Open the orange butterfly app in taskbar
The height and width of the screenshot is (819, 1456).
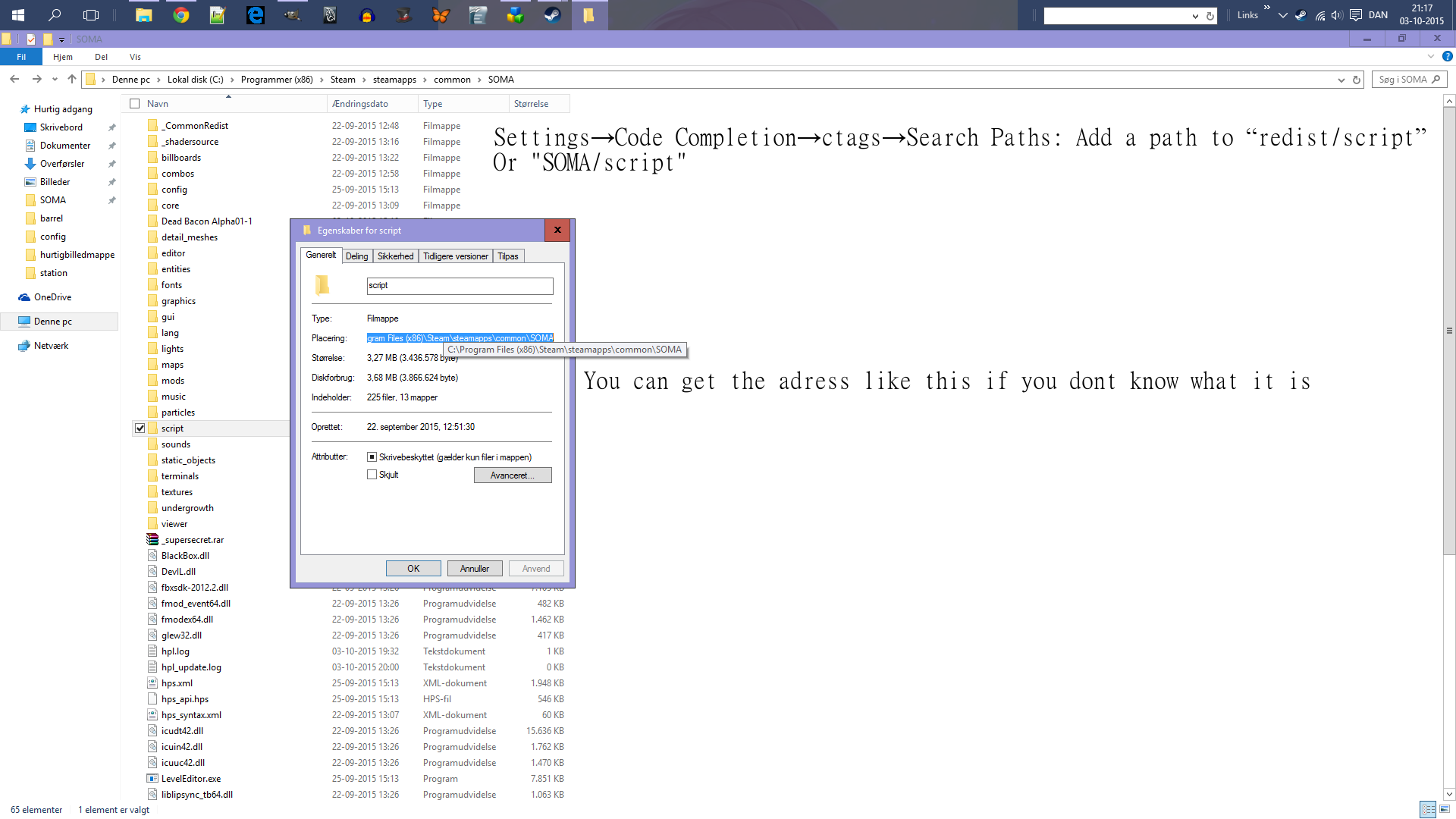[441, 14]
